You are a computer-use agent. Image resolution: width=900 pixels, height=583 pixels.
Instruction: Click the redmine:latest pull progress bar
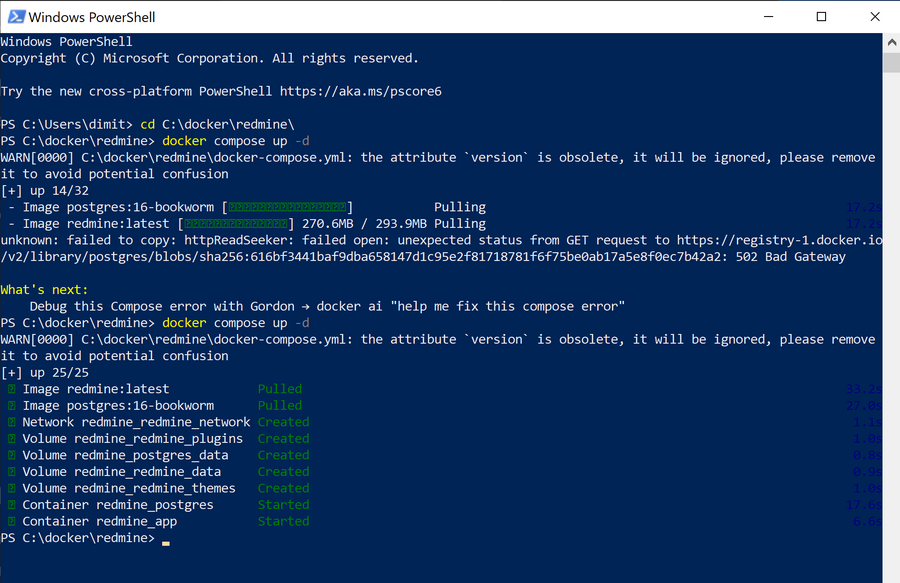pos(236,224)
